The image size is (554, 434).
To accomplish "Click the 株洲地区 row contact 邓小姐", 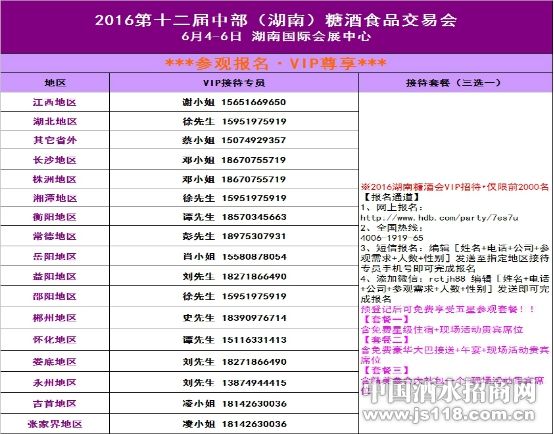I will tap(234, 179).
